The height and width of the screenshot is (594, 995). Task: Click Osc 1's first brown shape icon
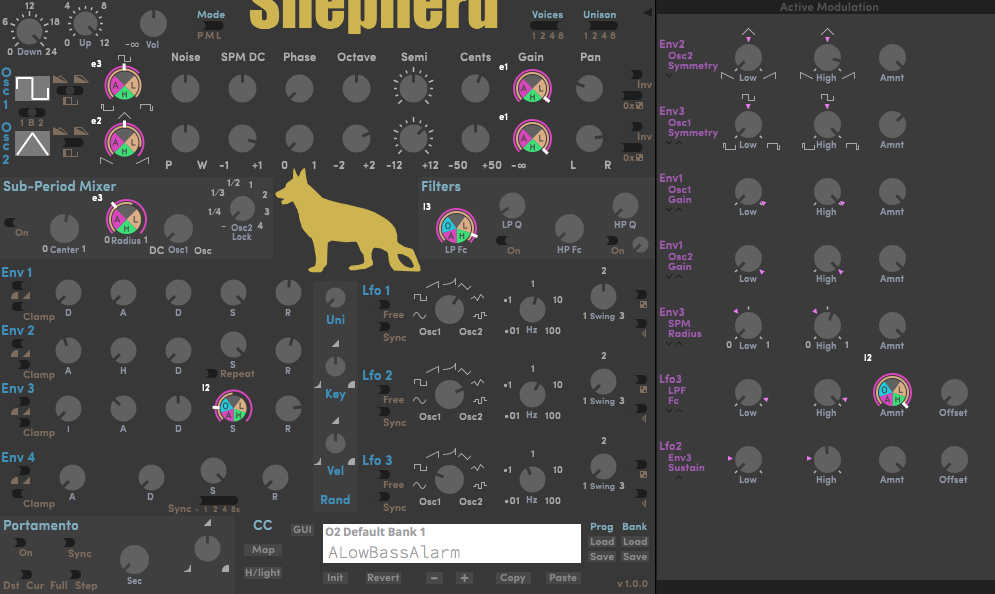[x=60, y=79]
